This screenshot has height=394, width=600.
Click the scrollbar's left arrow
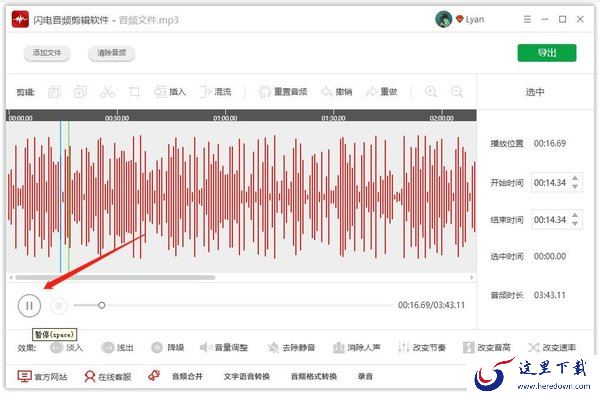point(11,277)
